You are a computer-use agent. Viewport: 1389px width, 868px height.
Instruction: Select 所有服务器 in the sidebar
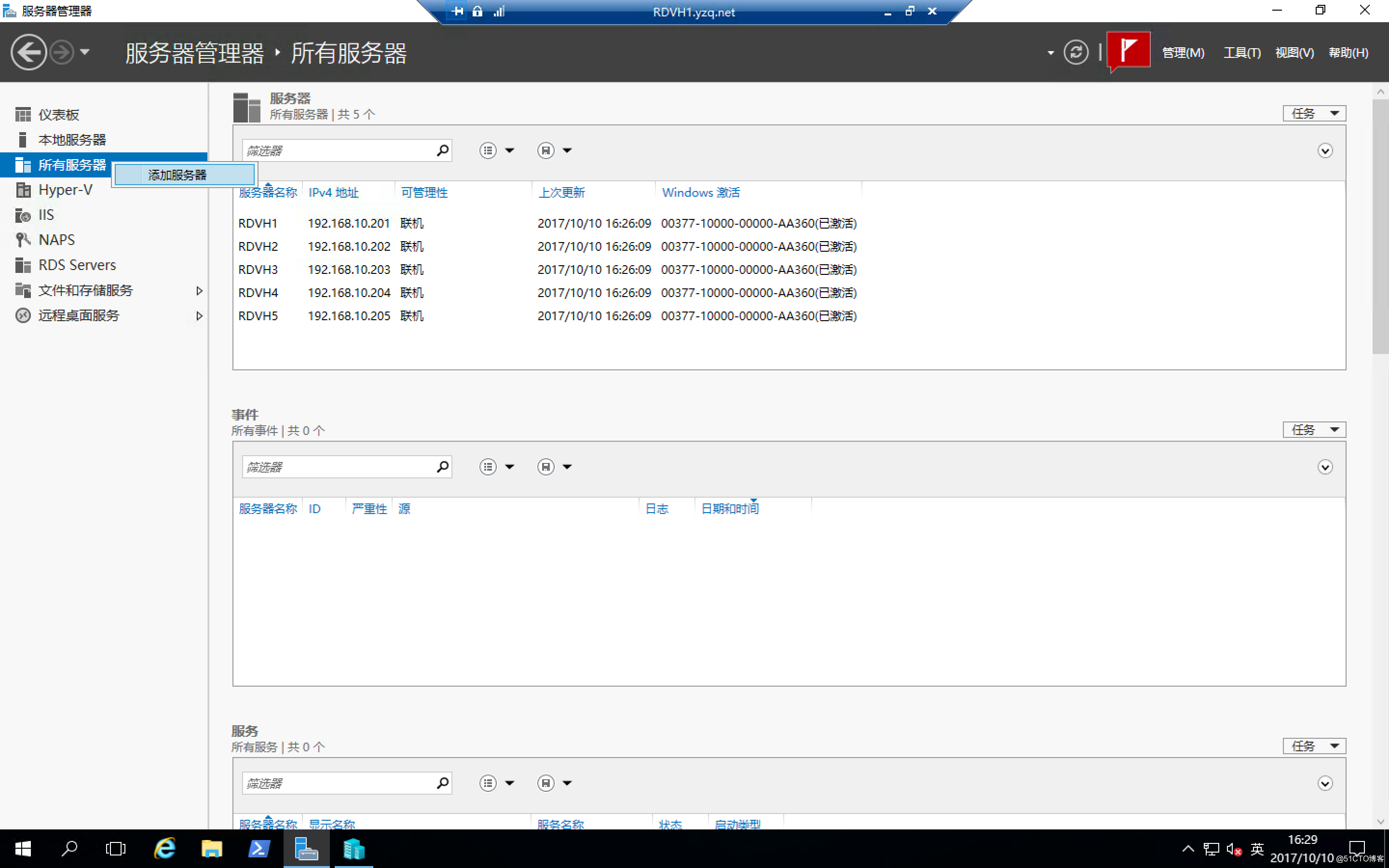72,165
